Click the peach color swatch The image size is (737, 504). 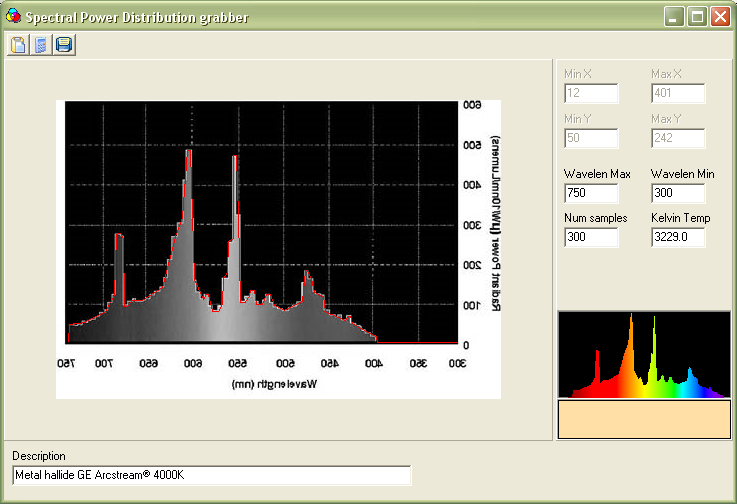point(644,419)
